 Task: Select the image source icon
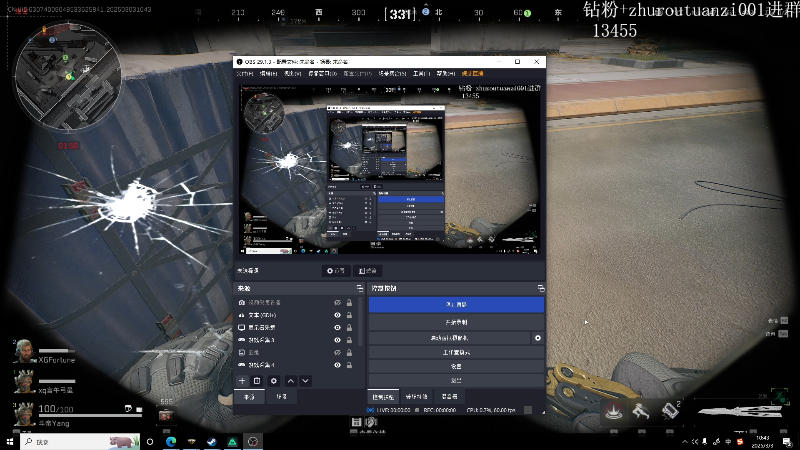(242, 353)
